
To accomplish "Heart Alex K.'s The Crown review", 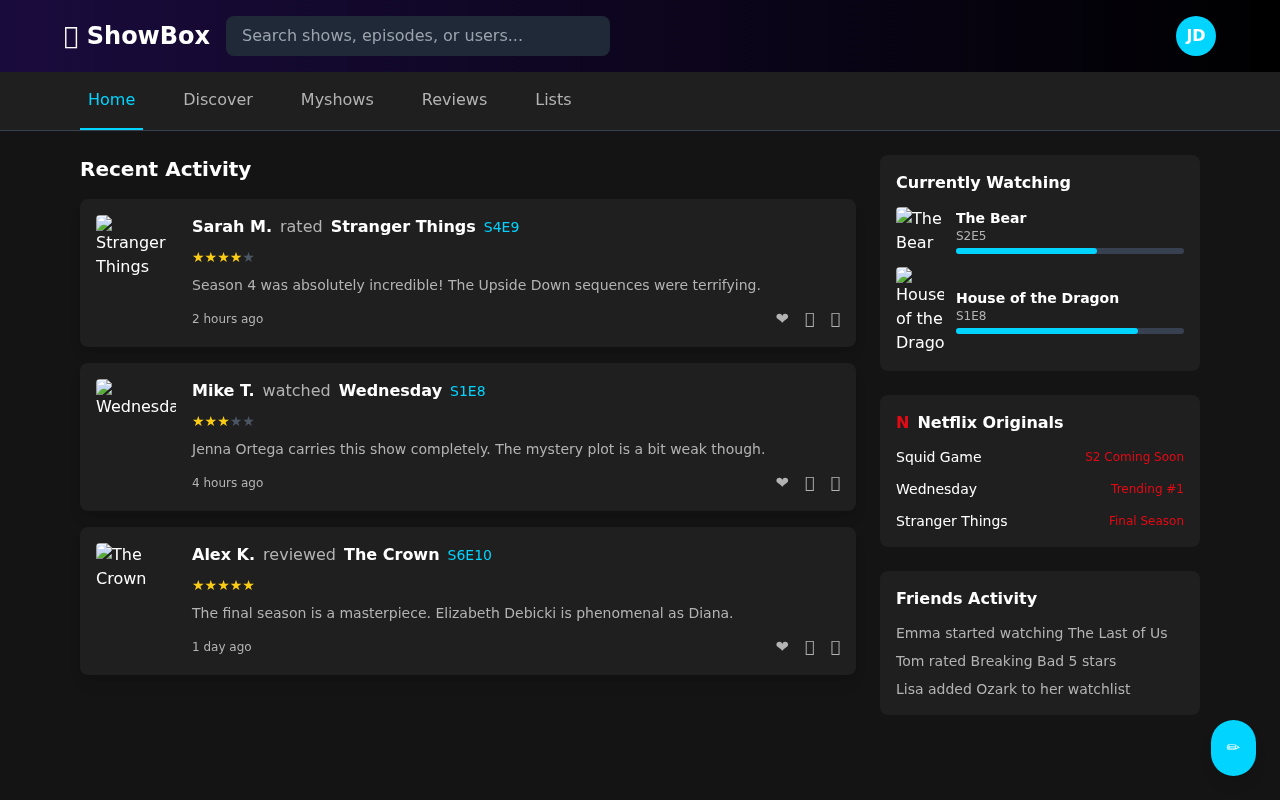I will coord(782,647).
